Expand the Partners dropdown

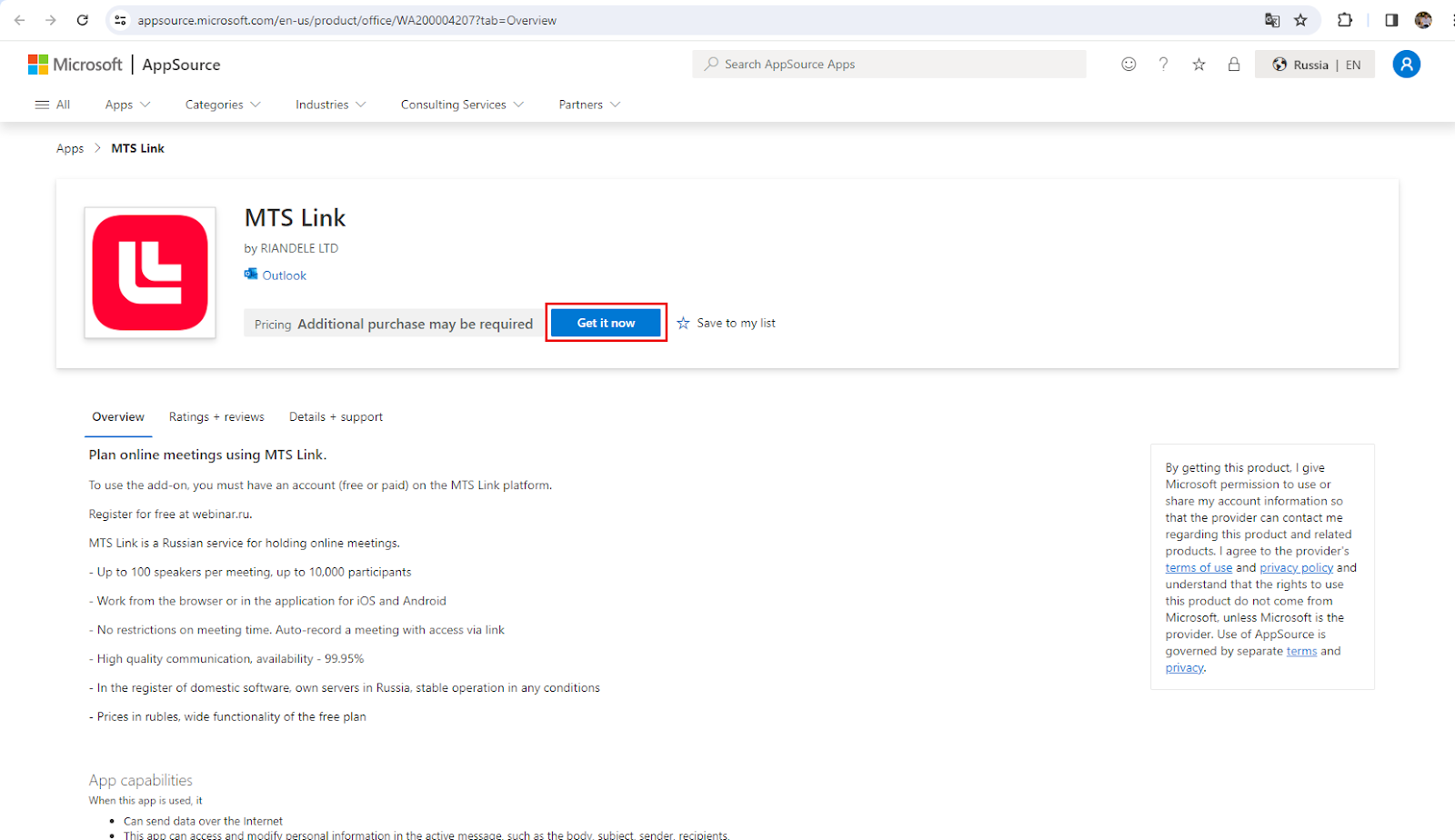pos(589,105)
